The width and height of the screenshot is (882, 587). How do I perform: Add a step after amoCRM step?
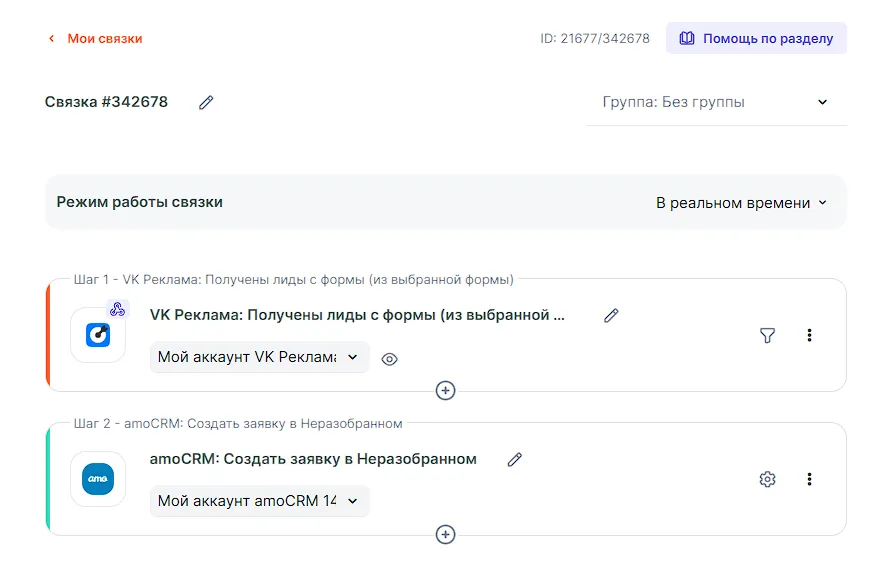(446, 534)
